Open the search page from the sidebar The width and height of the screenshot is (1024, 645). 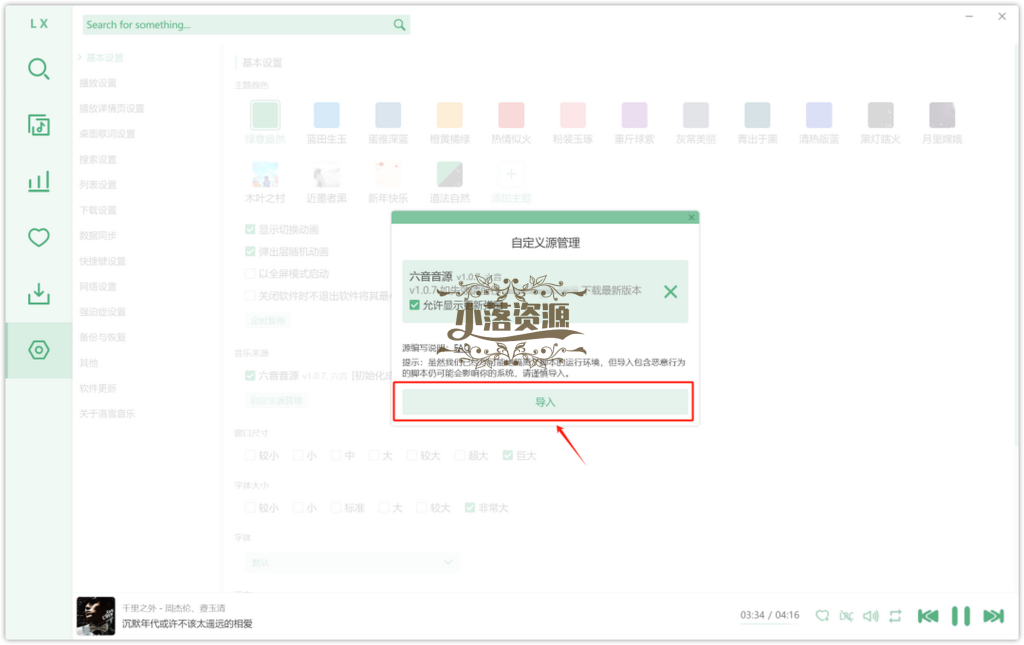pyautogui.click(x=39, y=69)
